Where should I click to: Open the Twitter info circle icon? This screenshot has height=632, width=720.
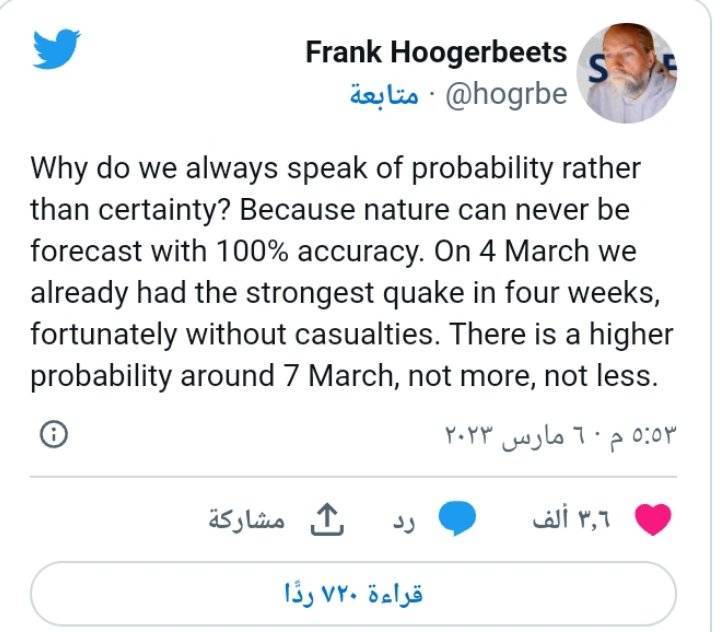coord(55,435)
